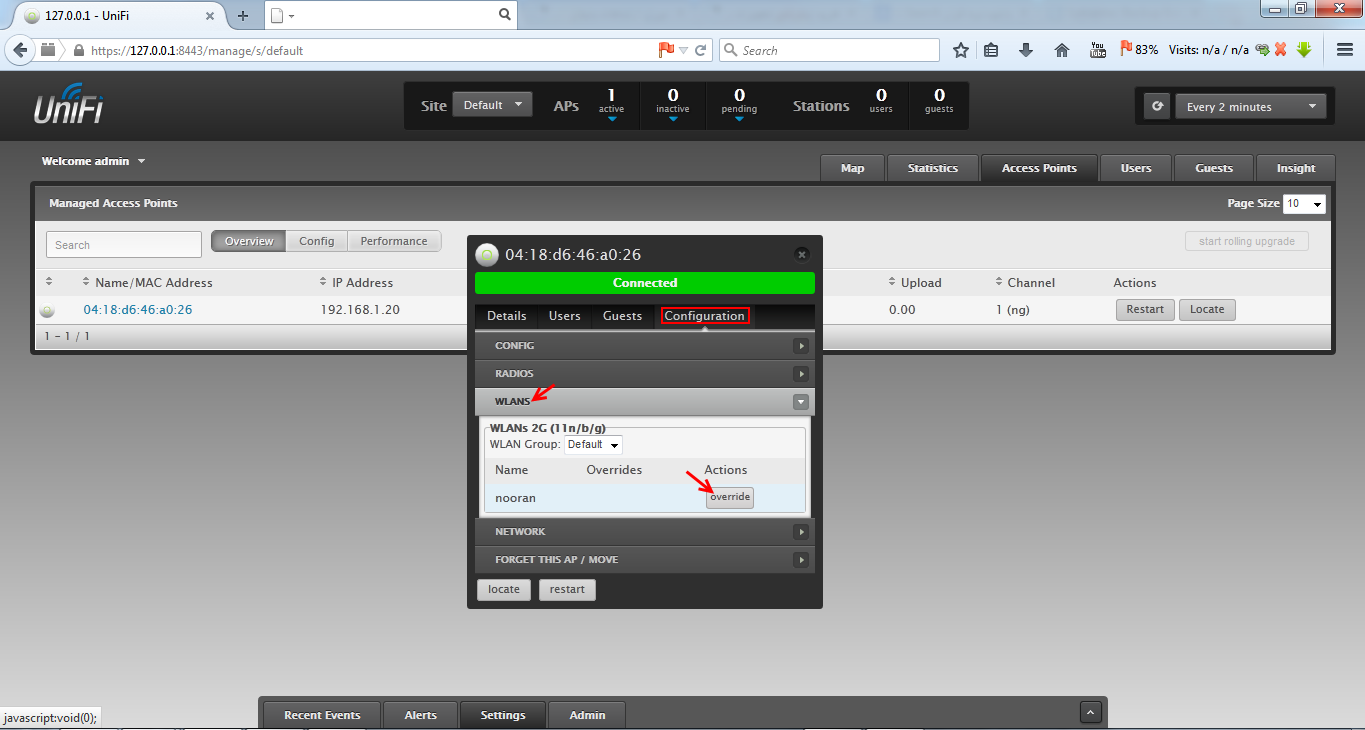Select the Details tab in the AP popup
Viewport: 1365px width, 730px height.
[x=507, y=316]
